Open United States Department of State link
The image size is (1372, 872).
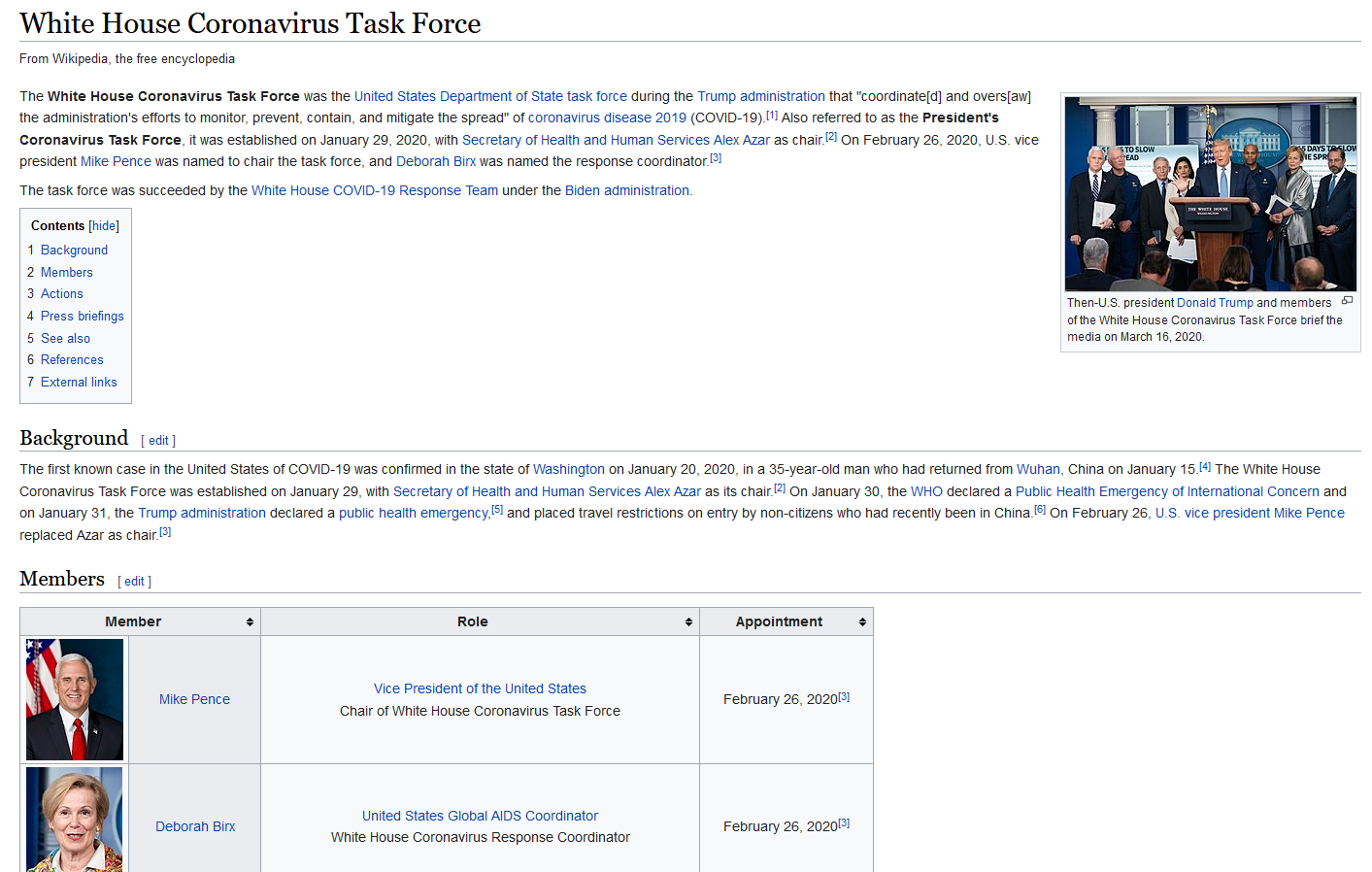(x=458, y=96)
